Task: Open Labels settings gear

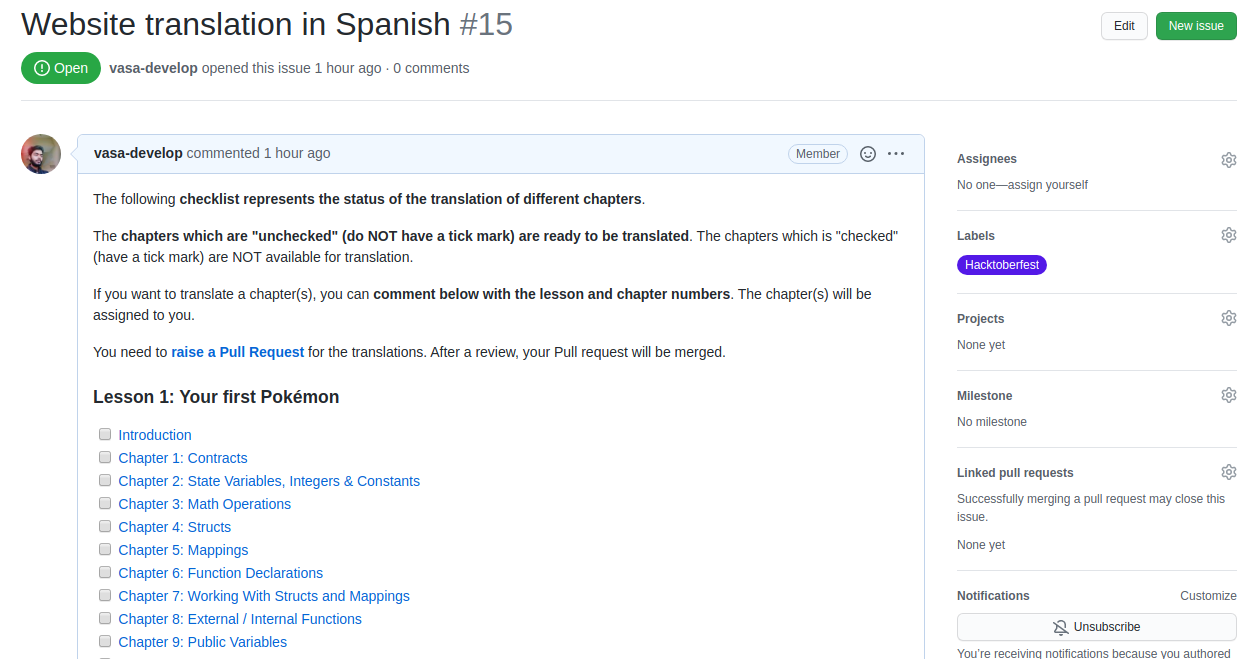Action: [1228, 234]
